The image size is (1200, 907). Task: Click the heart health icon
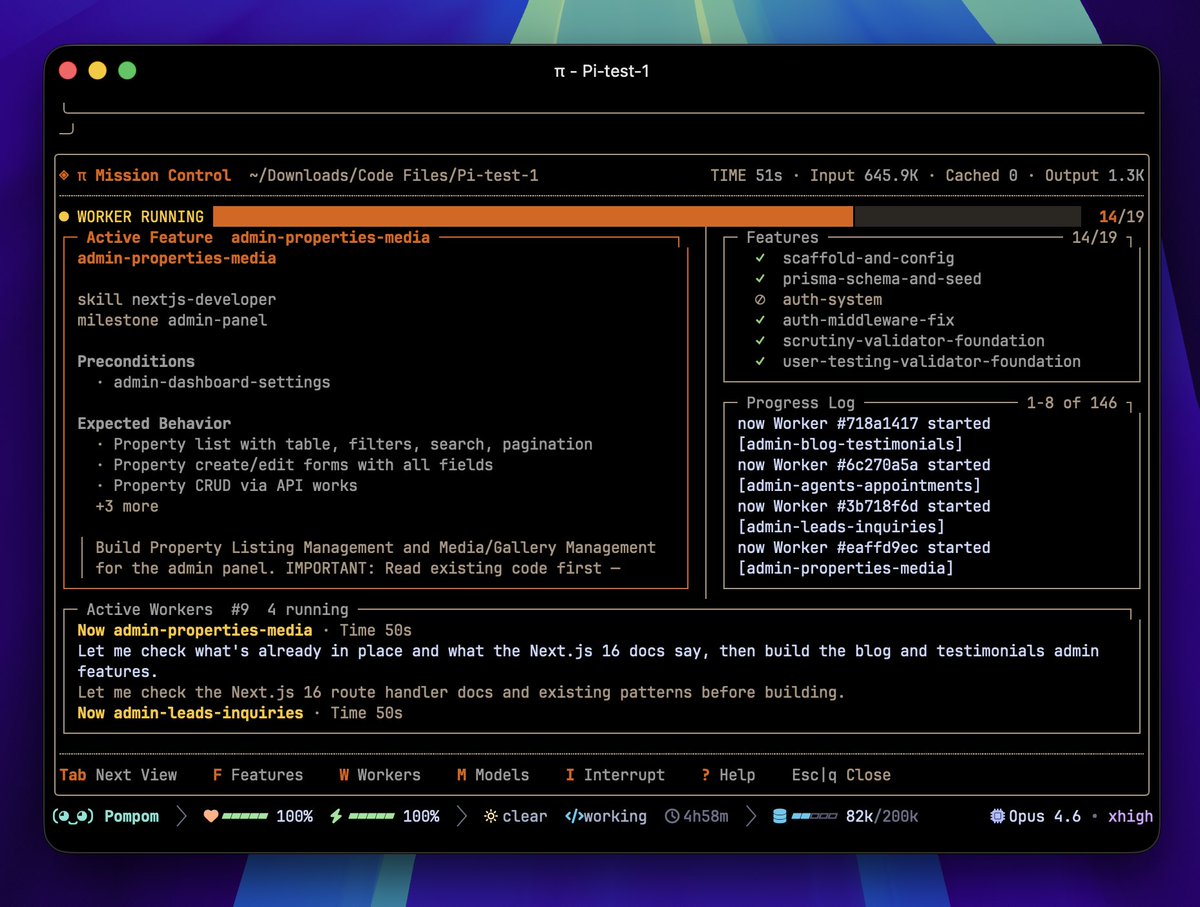(211, 816)
